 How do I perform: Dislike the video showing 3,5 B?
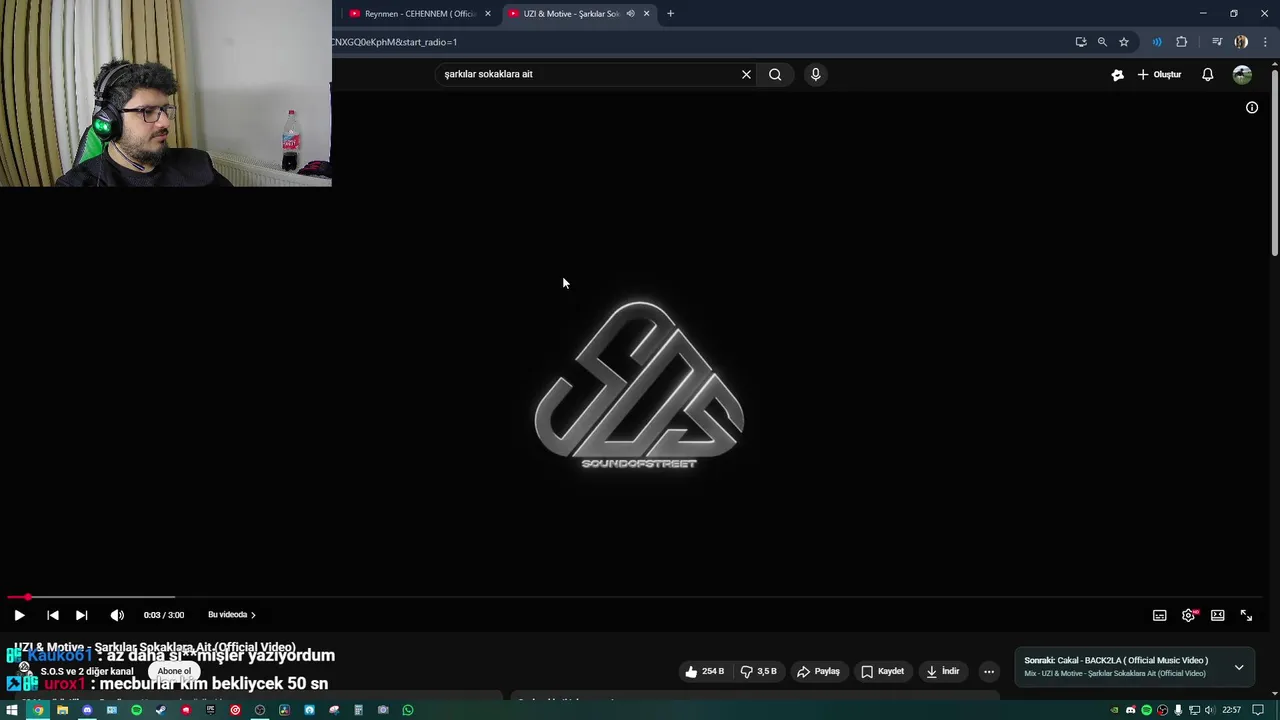[x=758, y=671]
